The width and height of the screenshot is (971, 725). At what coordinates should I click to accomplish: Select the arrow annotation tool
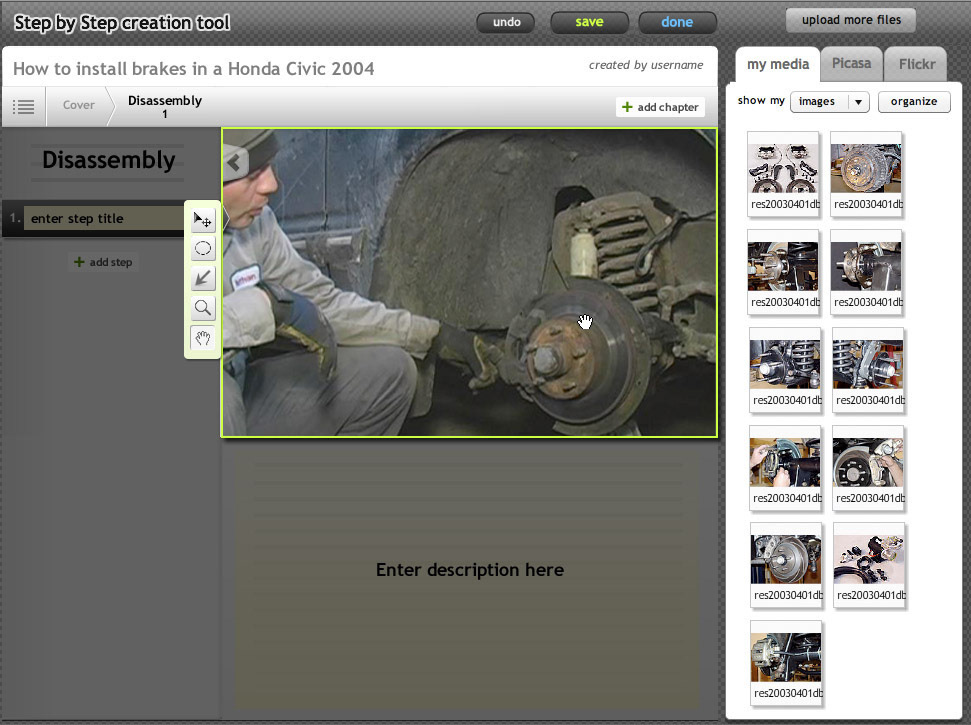202,279
